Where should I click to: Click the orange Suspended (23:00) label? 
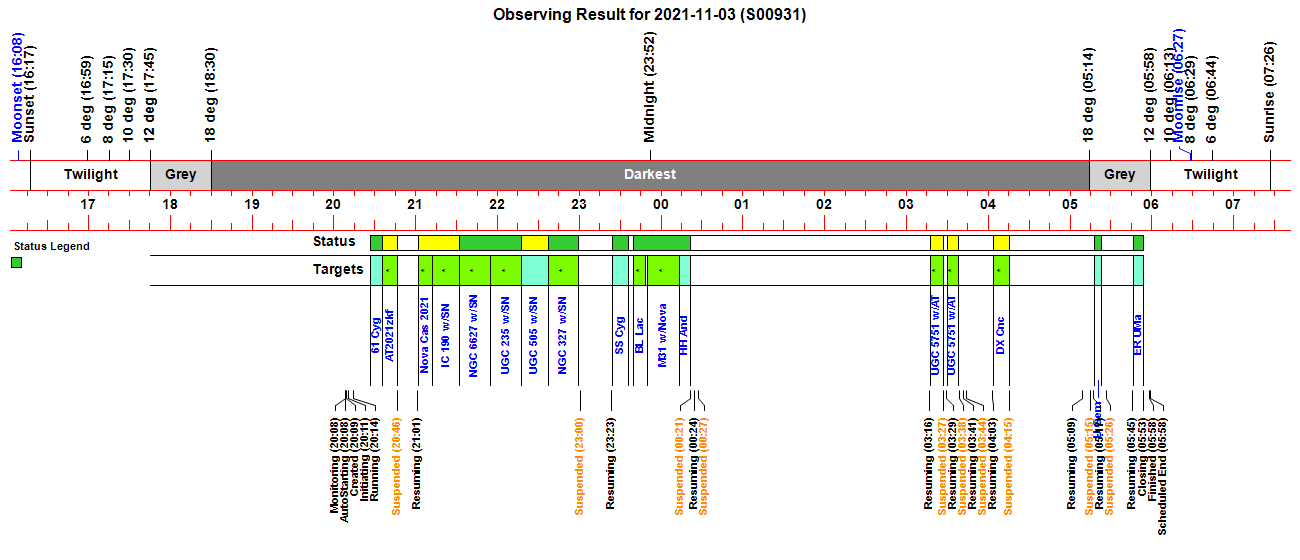[579, 465]
